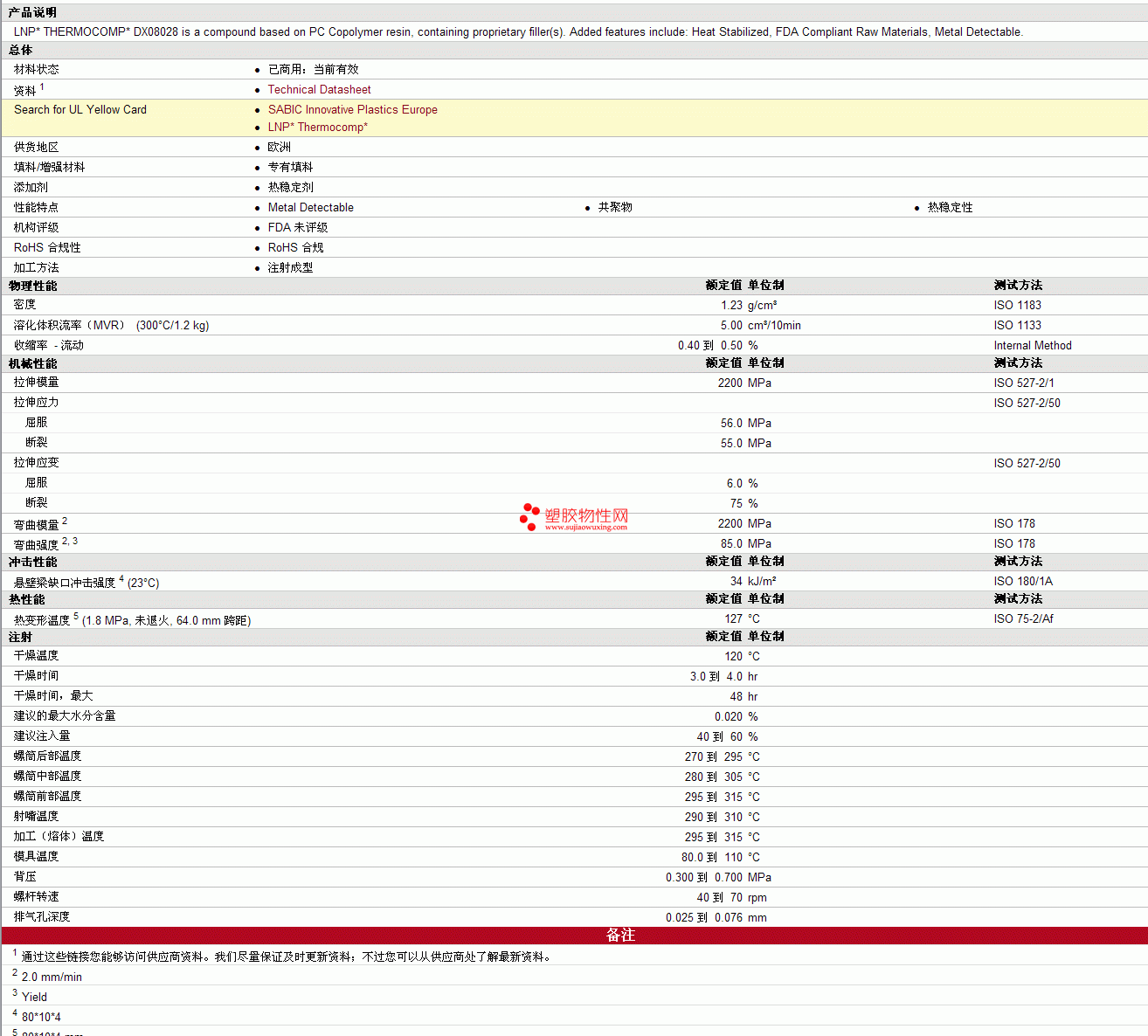Click the 模具温度 row label
1148x1036 pixels.
(36, 857)
